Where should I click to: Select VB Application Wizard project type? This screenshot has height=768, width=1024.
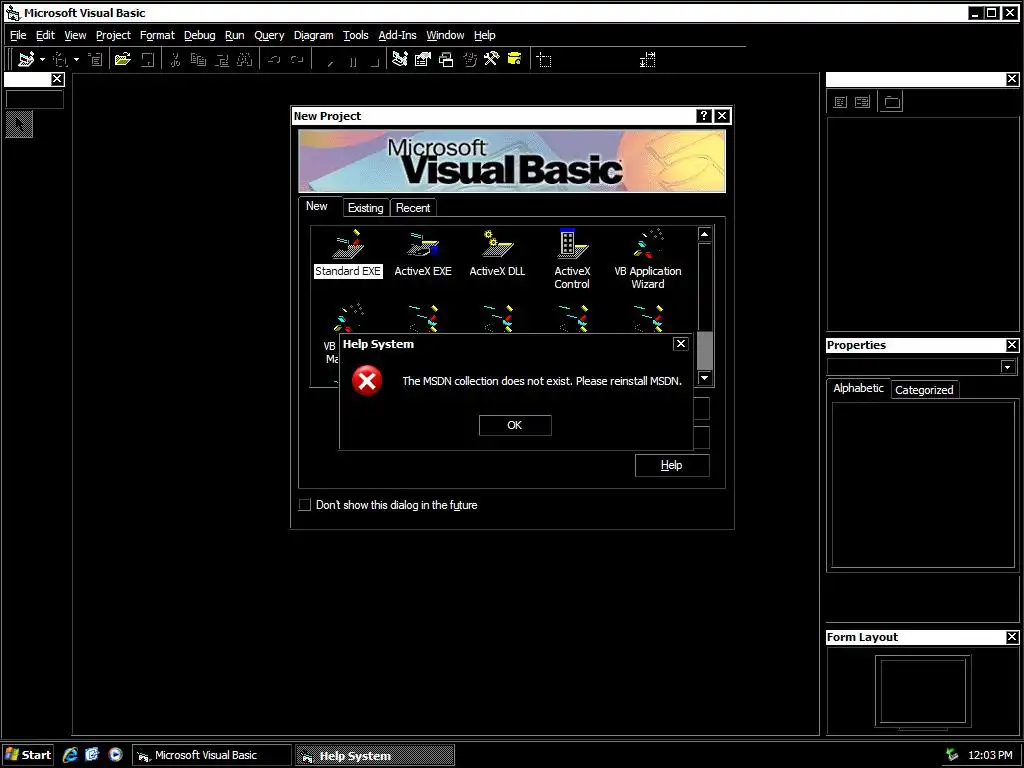click(x=648, y=260)
